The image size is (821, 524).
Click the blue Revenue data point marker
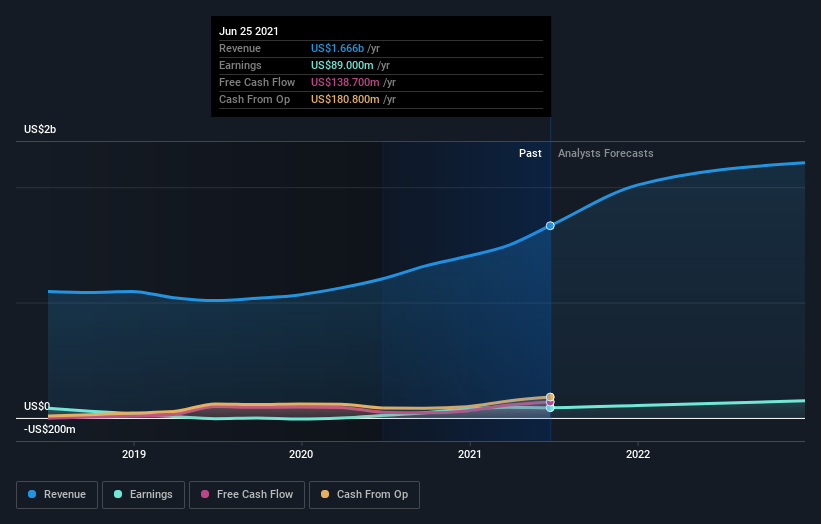point(550,226)
